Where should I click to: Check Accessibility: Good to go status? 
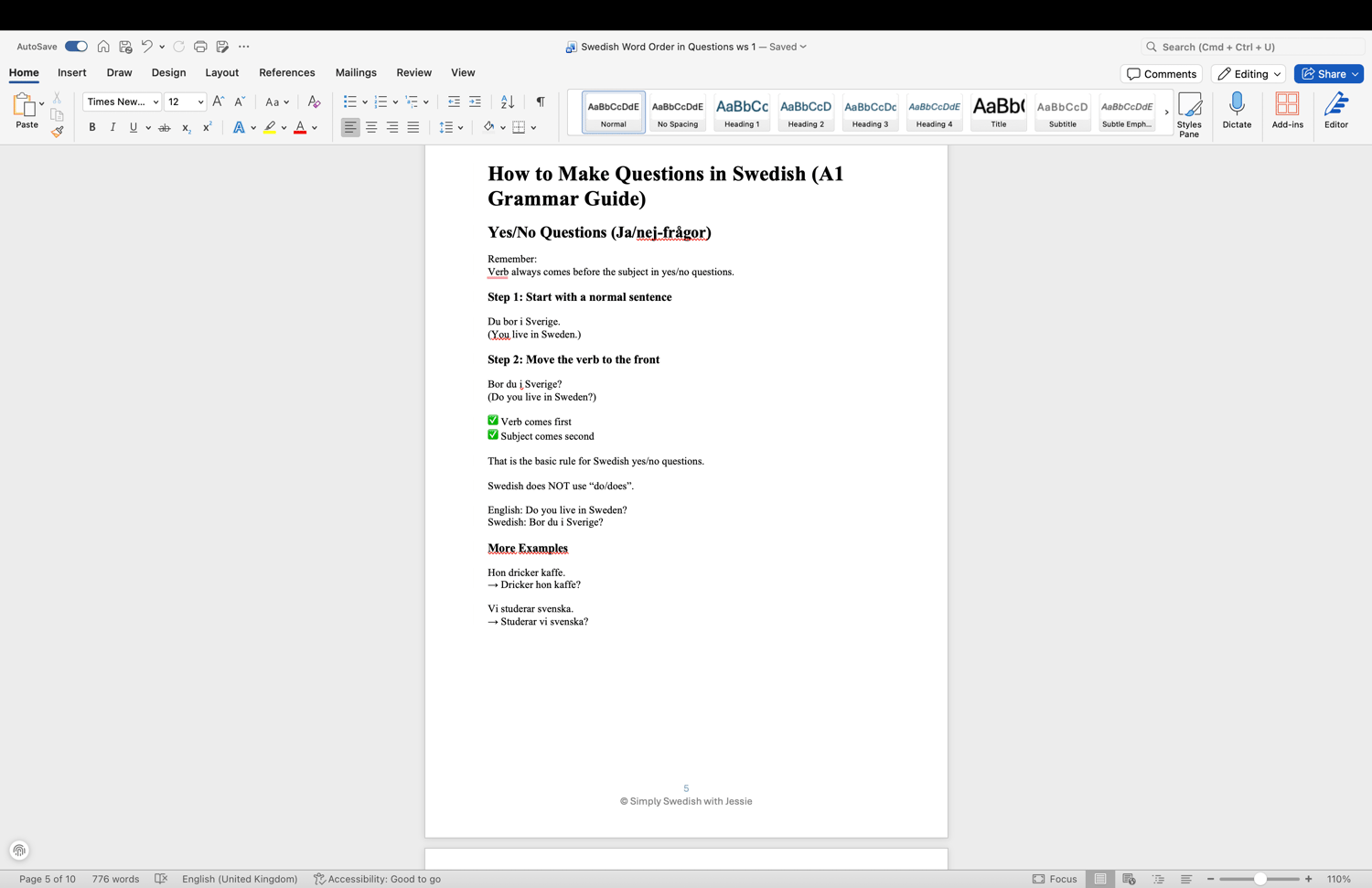(x=377, y=879)
